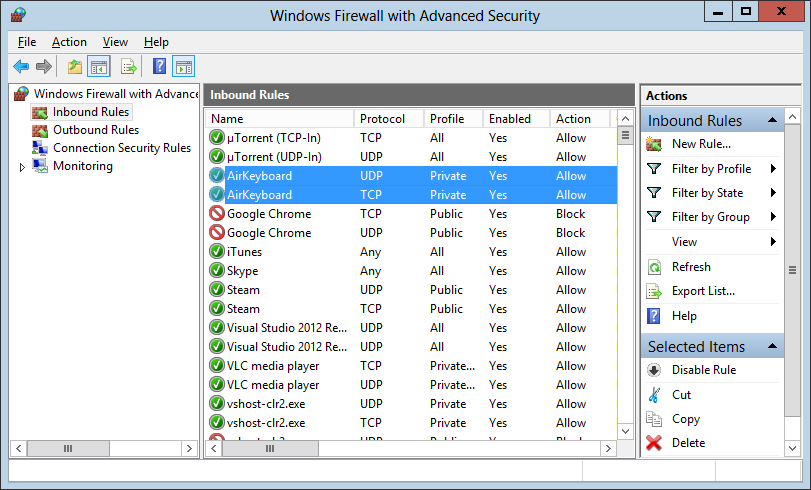The image size is (811, 490).
Task: Select the Steam UDP rule name
Action: [243, 290]
